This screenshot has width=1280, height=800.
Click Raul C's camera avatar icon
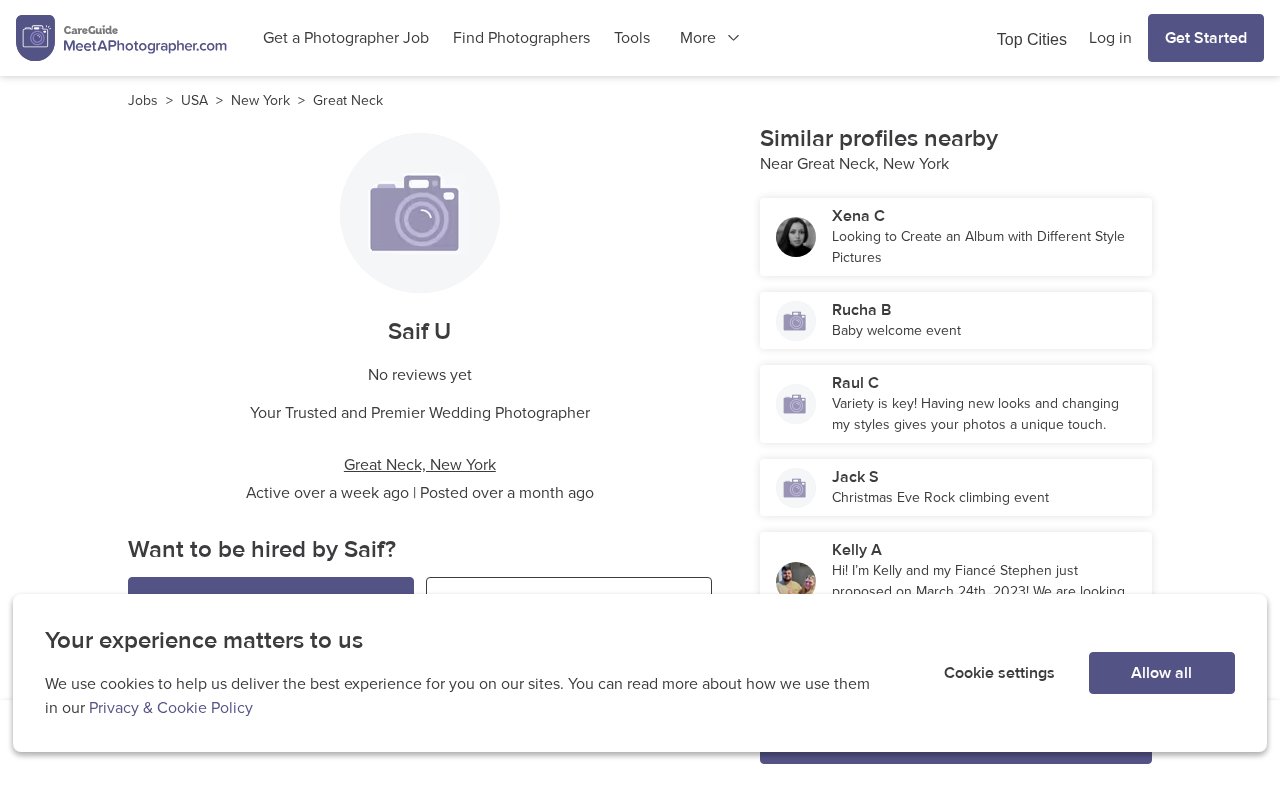pyautogui.click(x=796, y=404)
